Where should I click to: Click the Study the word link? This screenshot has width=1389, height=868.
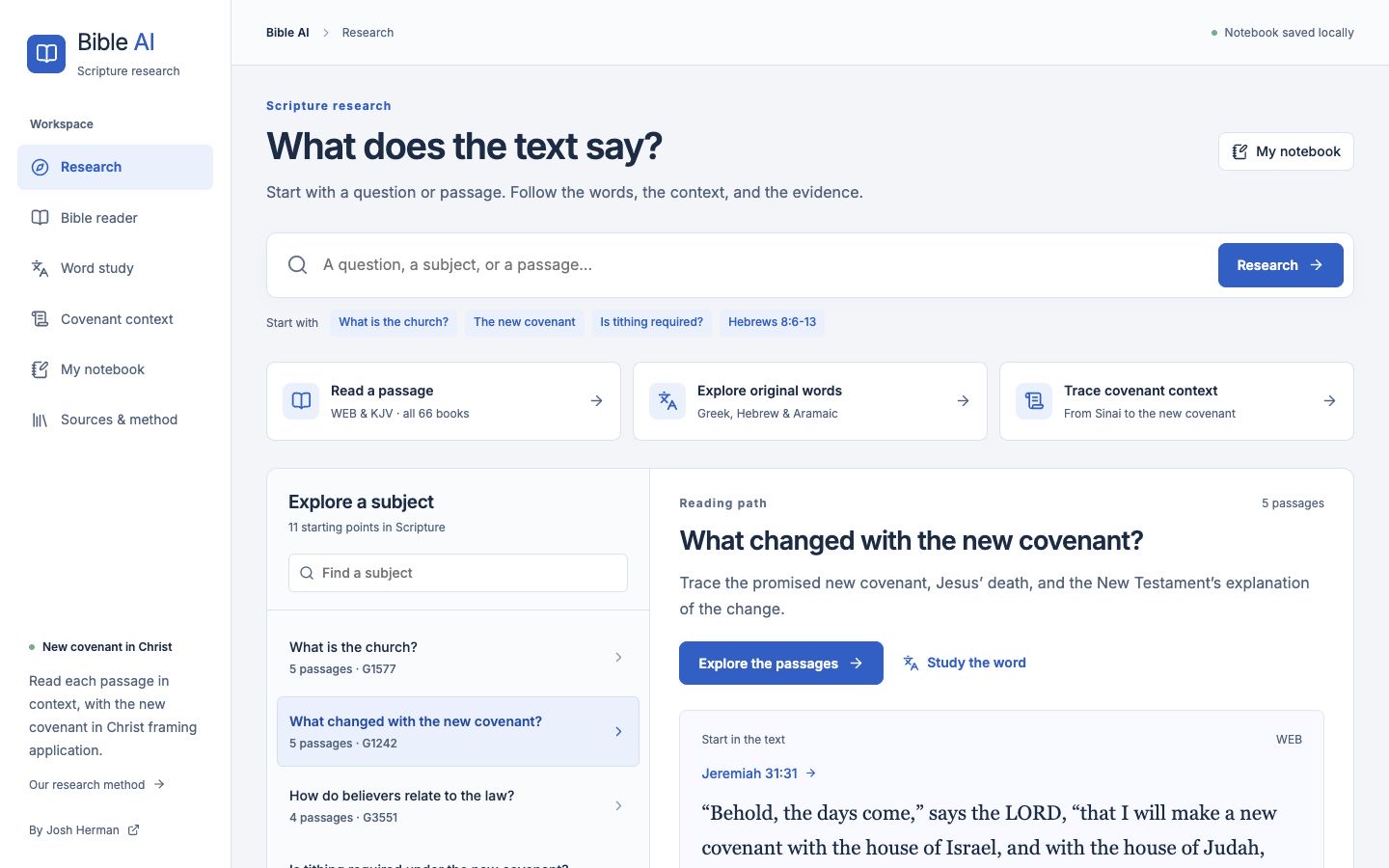(x=965, y=663)
